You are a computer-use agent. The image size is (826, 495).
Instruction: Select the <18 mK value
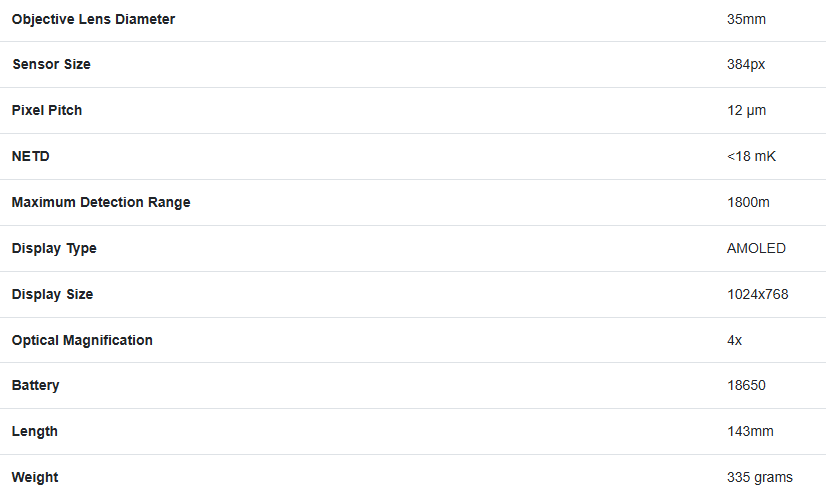click(751, 156)
